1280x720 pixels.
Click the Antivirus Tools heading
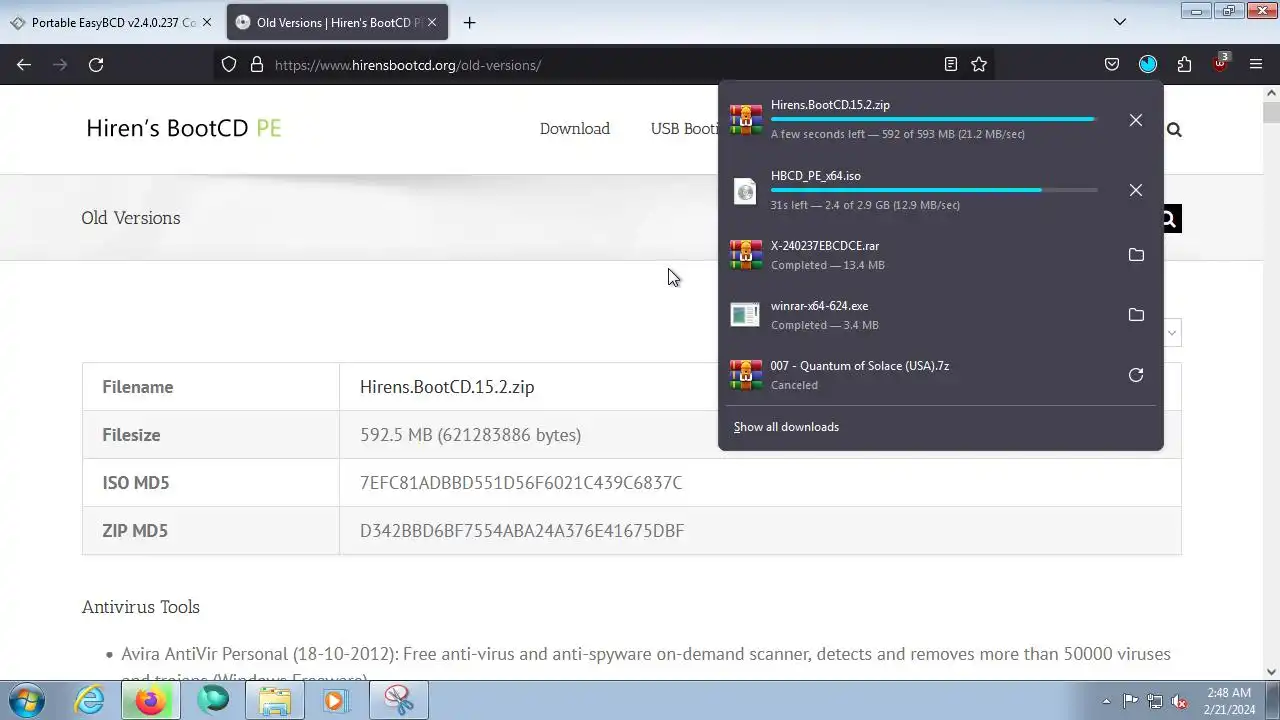coord(141,607)
